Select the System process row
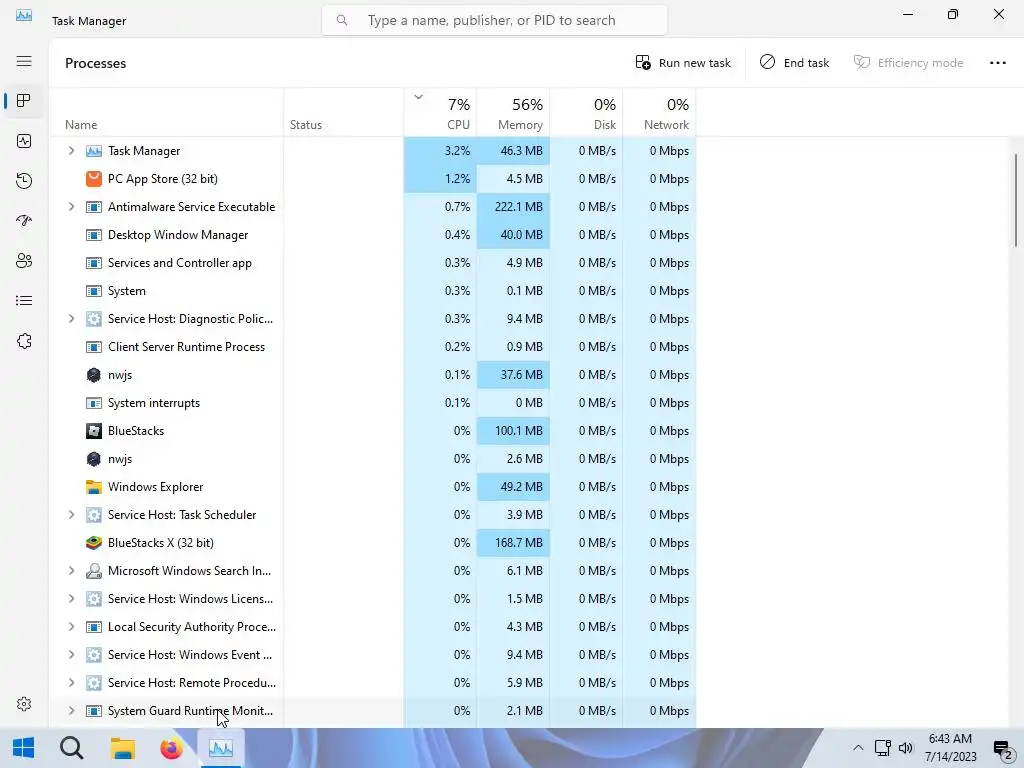 pos(373,291)
